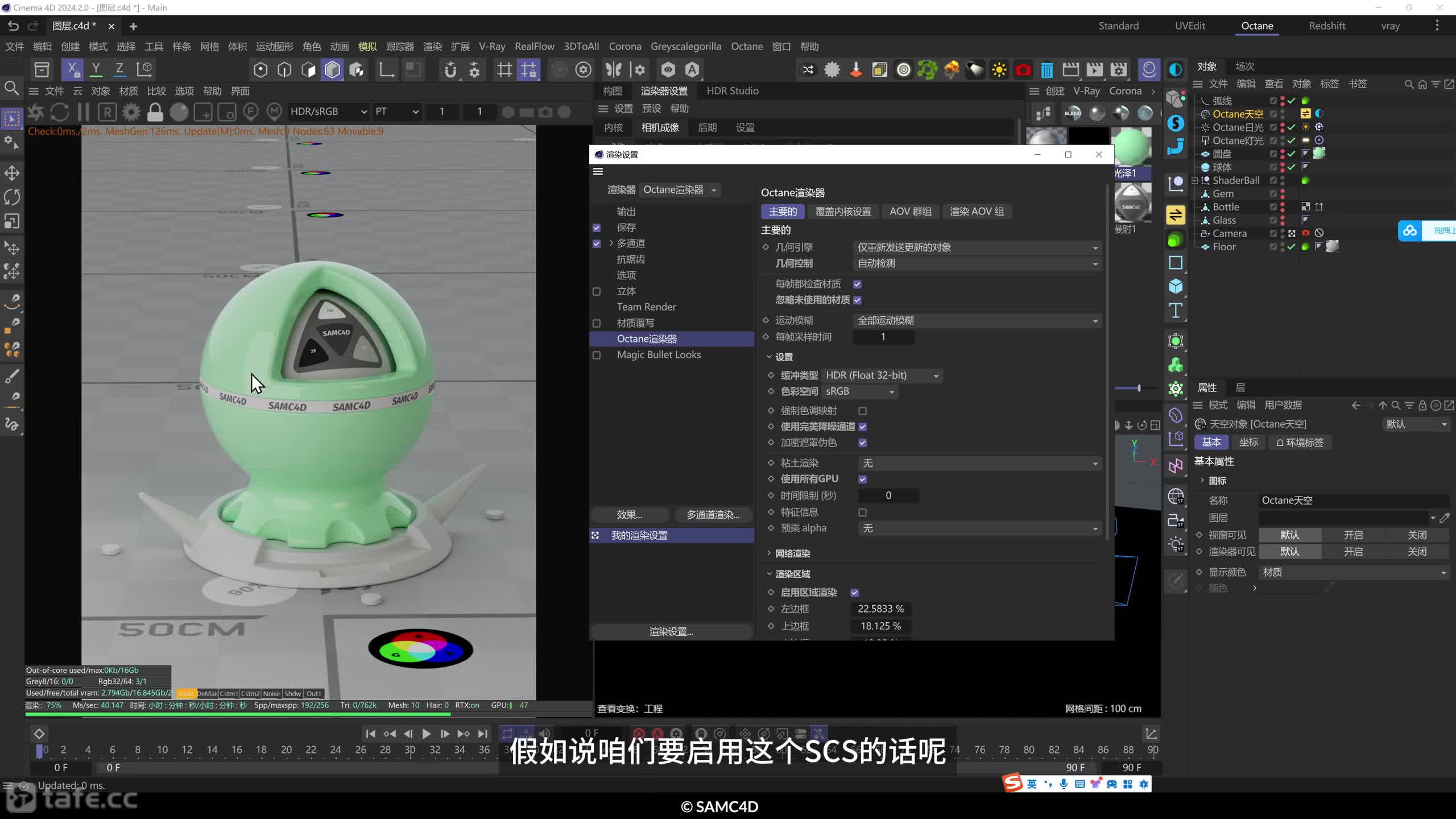Select the 坐标 attribute button
Screen dimensions: 1456x819
pyautogui.click(x=1248, y=442)
